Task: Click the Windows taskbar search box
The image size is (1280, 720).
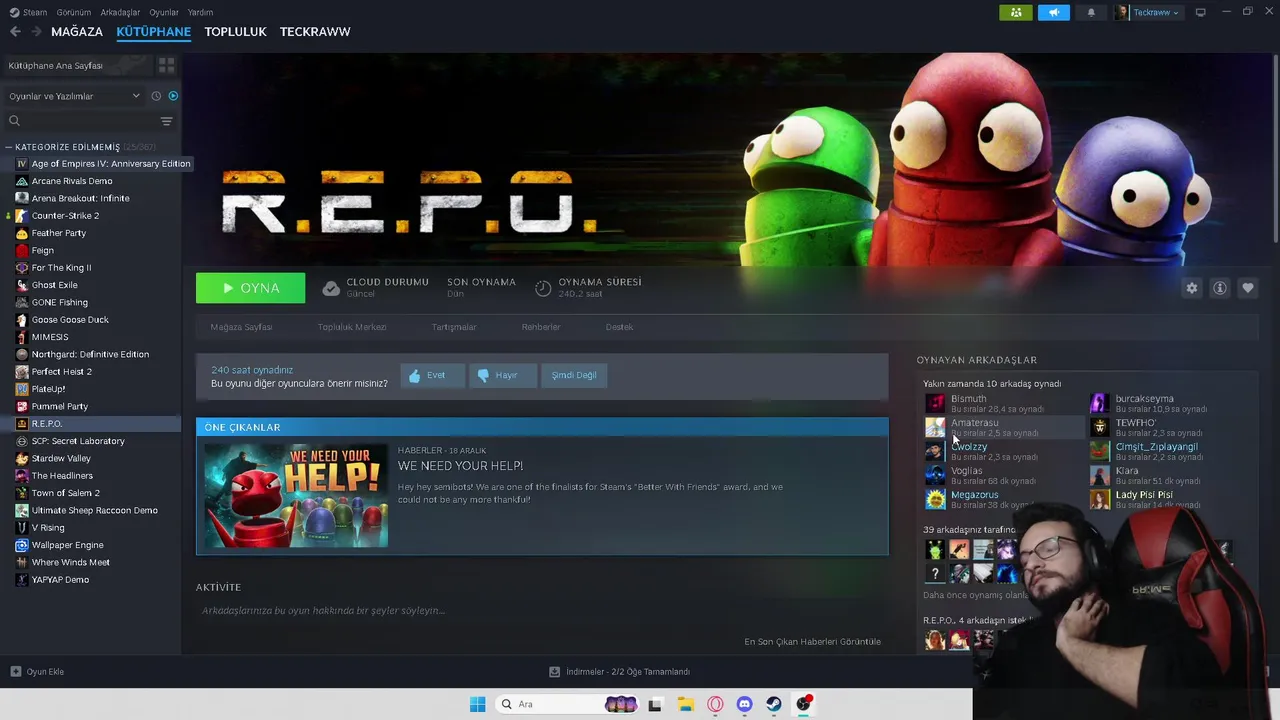Action: pos(568,704)
